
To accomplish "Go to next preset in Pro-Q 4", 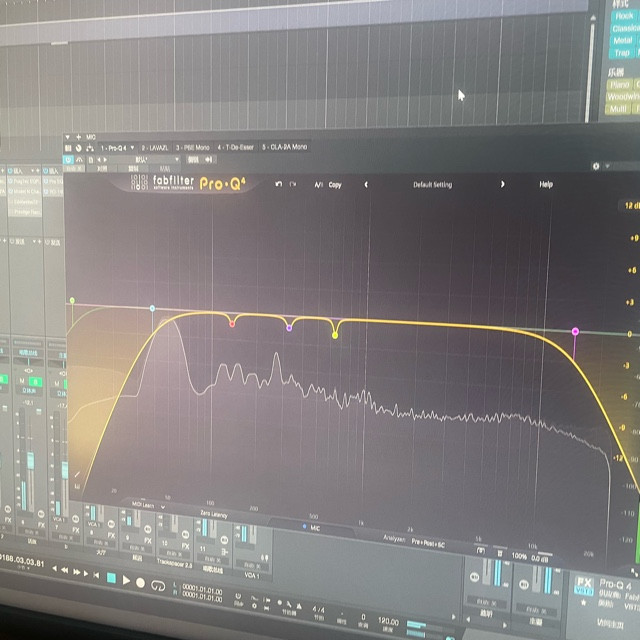I will 502,184.
